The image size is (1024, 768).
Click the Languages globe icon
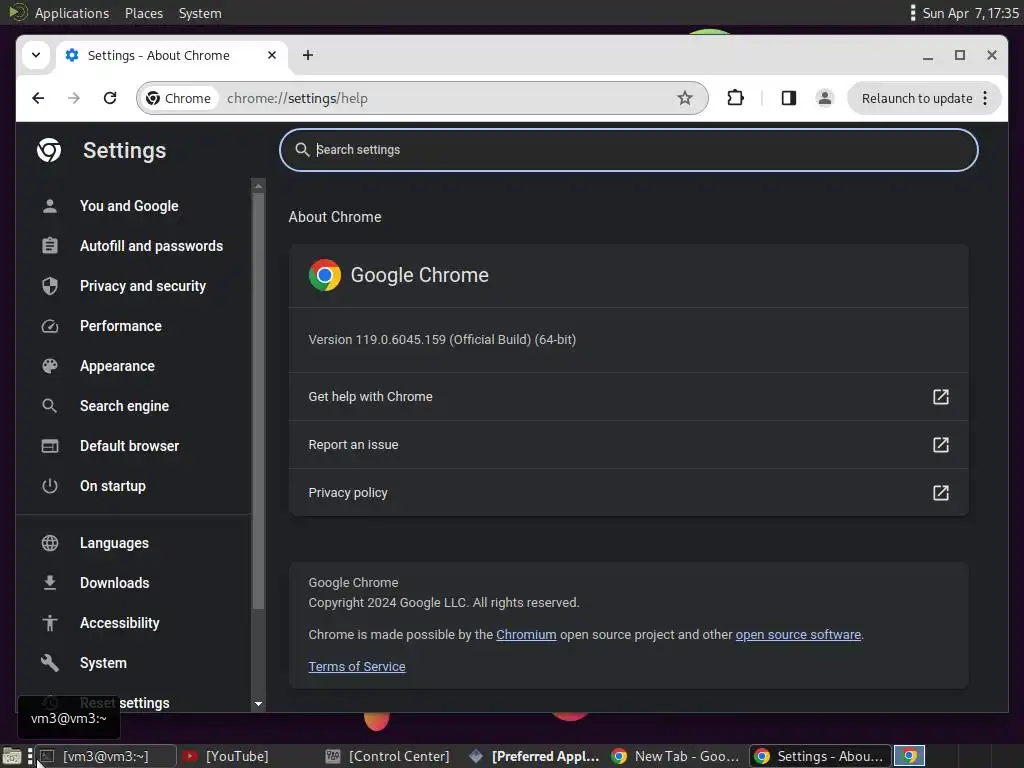click(x=50, y=543)
